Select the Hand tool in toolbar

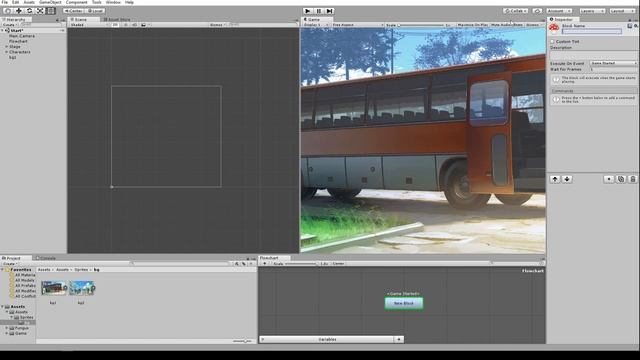tap(8, 11)
